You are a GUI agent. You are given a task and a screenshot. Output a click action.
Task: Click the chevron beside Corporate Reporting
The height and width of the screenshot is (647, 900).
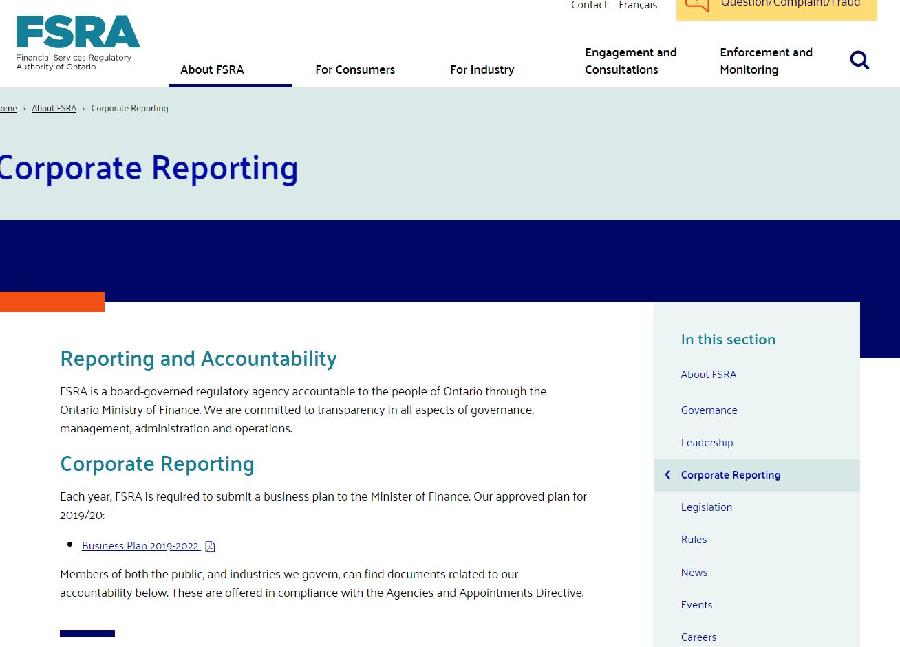667,475
